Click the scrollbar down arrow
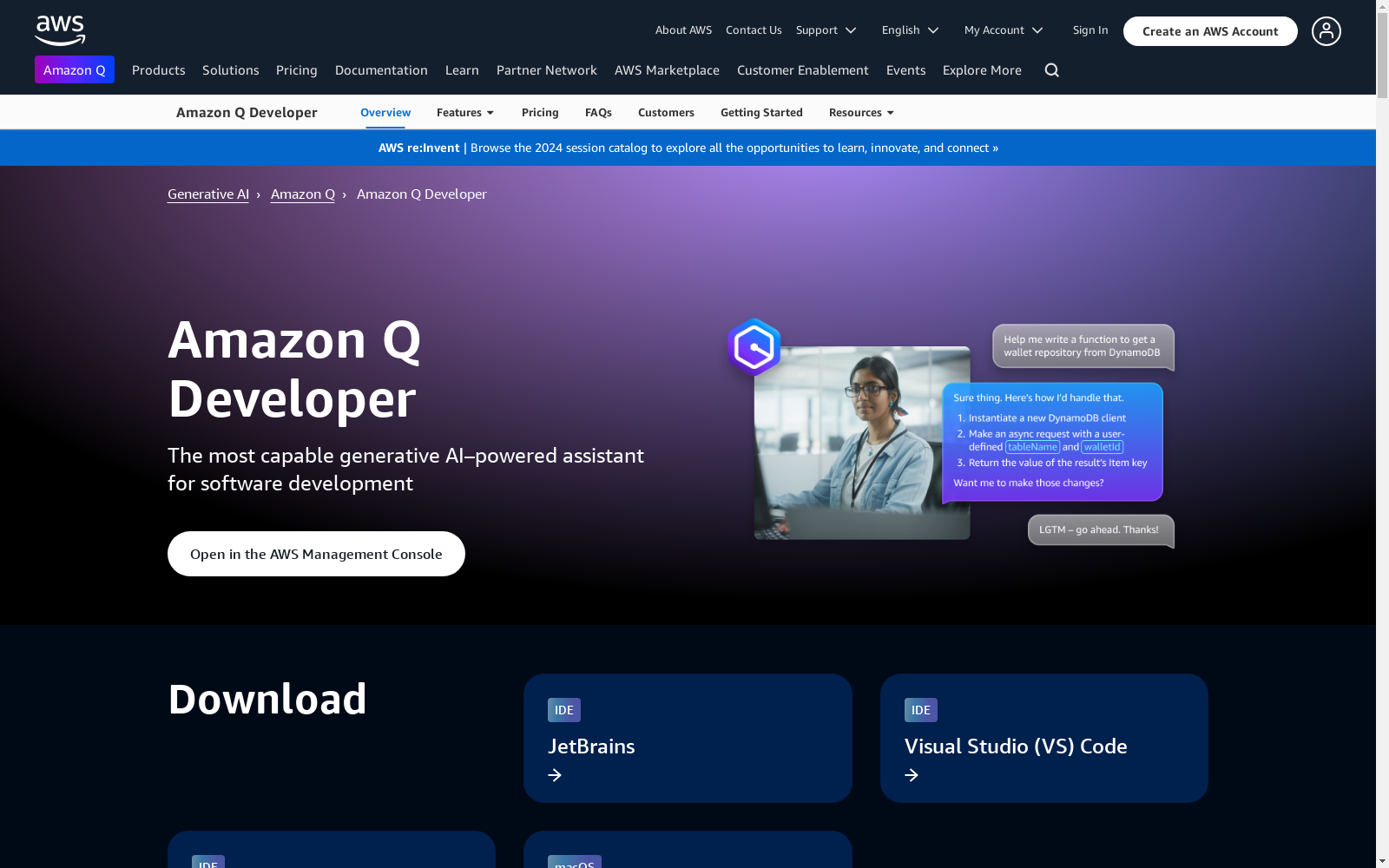 pos(1382,861)
